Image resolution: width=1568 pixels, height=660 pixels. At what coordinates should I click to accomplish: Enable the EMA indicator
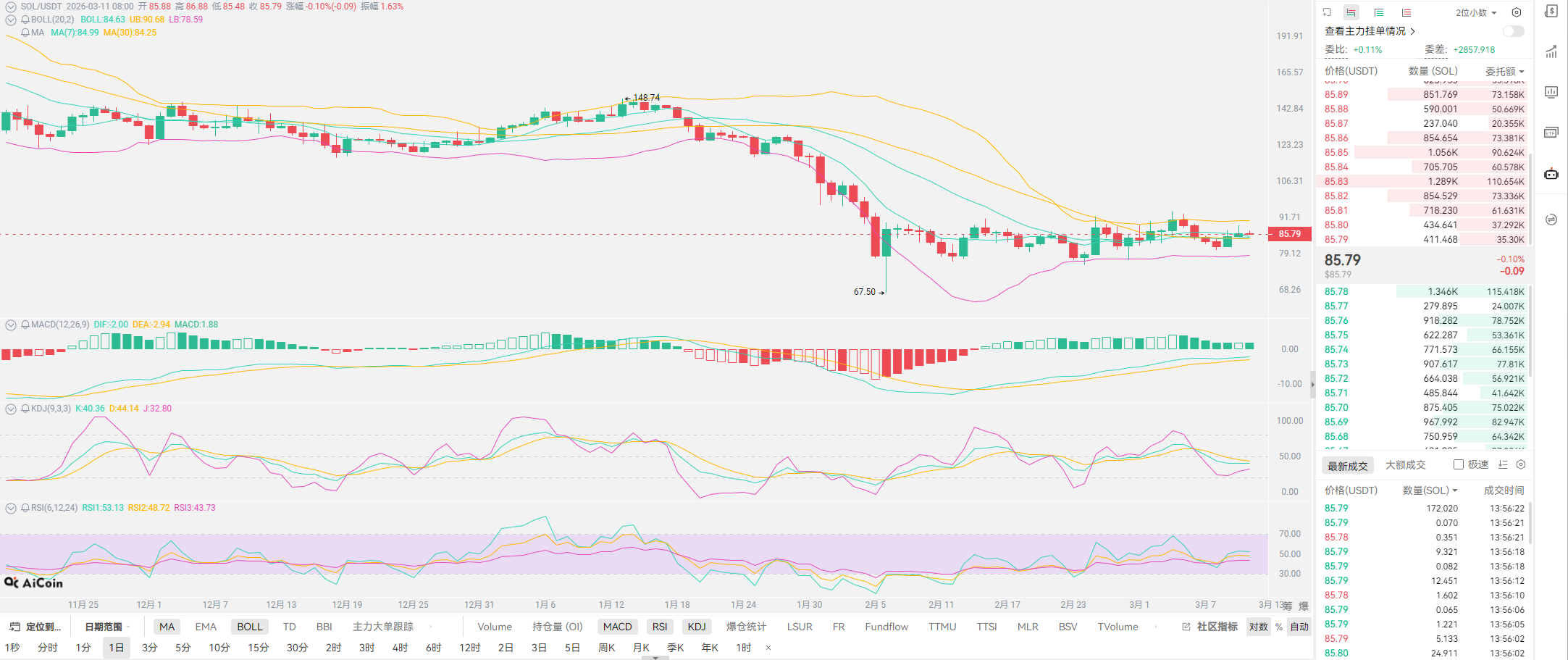tap(206, 627)
